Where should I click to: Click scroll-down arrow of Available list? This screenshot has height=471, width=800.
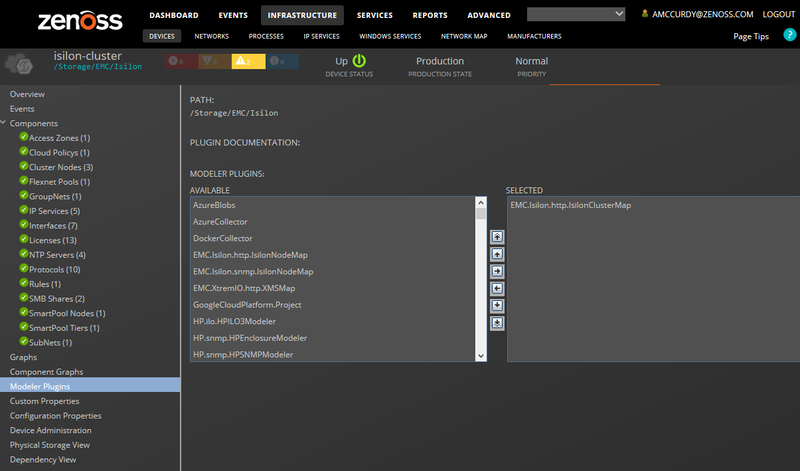(x=481, y=356)
